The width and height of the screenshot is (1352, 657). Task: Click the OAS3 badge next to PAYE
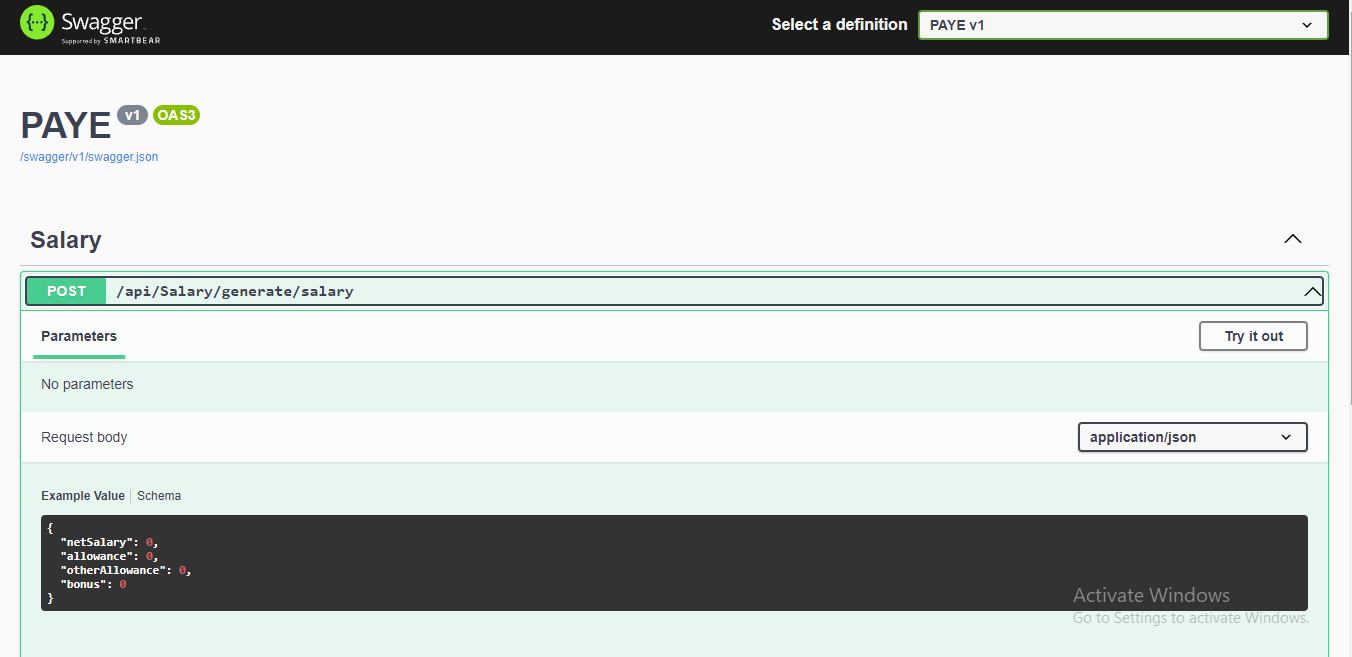pos(176,114)
